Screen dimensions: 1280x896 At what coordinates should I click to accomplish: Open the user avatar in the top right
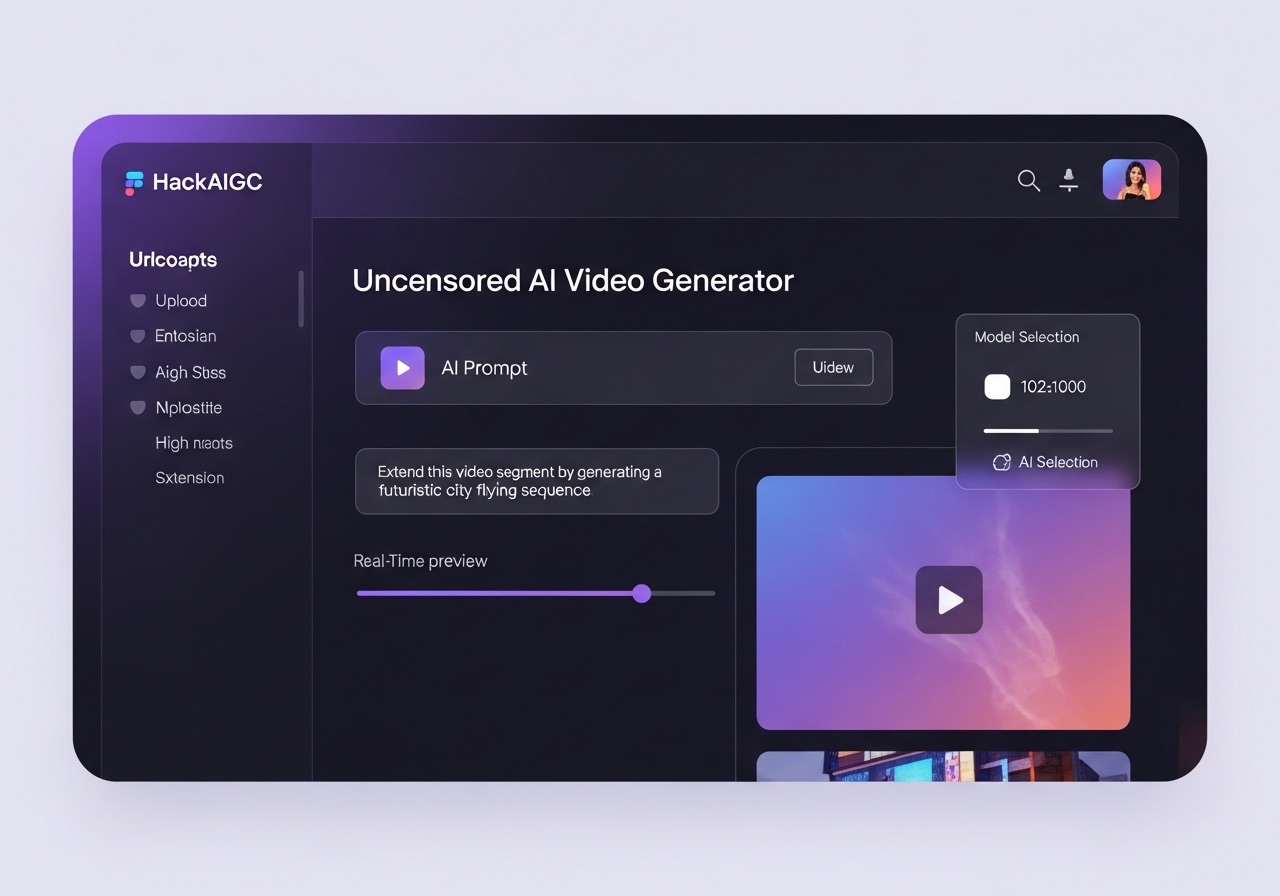(1131, 180)
